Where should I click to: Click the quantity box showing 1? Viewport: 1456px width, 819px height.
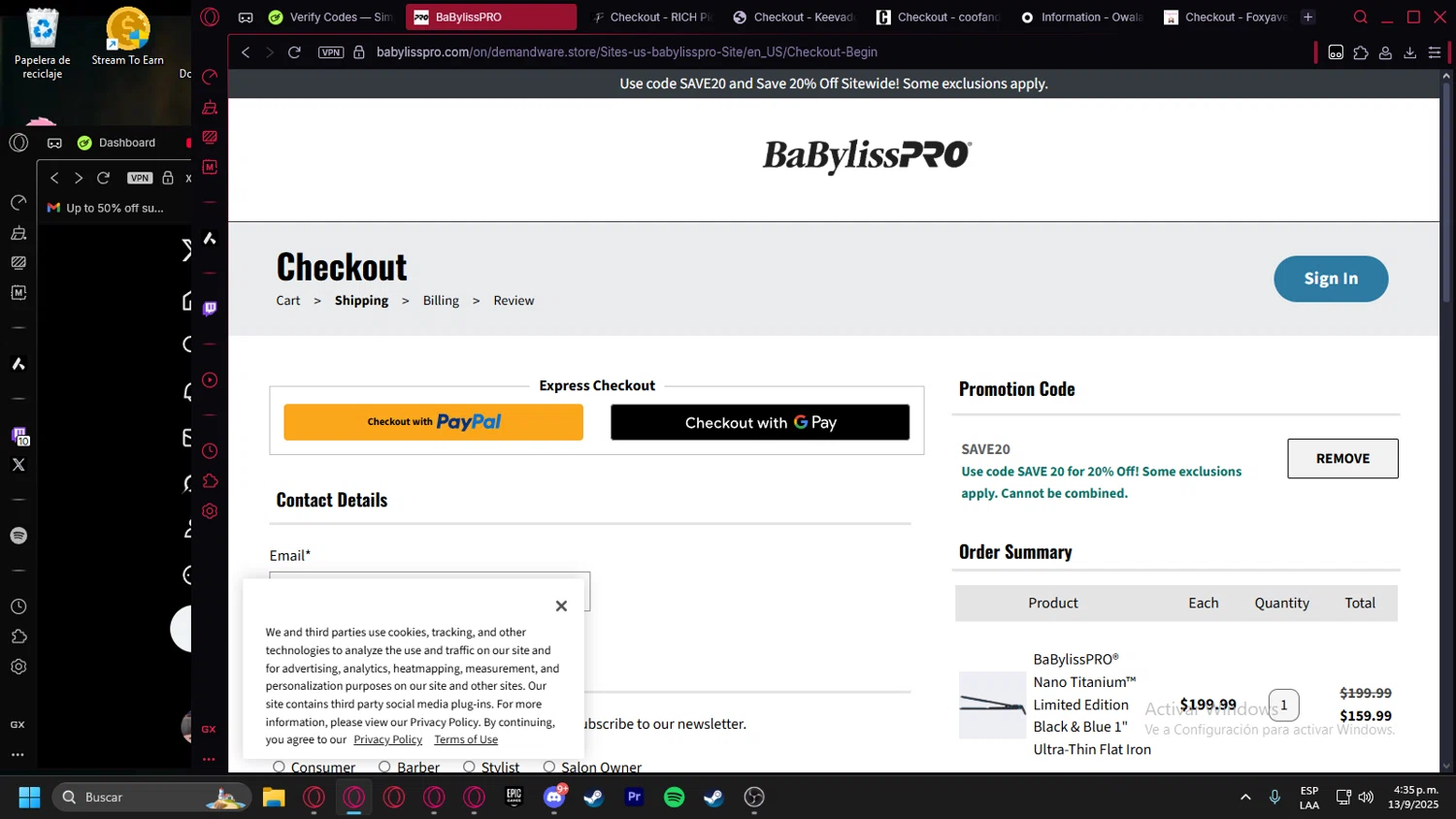click(x=1283, y=705)
